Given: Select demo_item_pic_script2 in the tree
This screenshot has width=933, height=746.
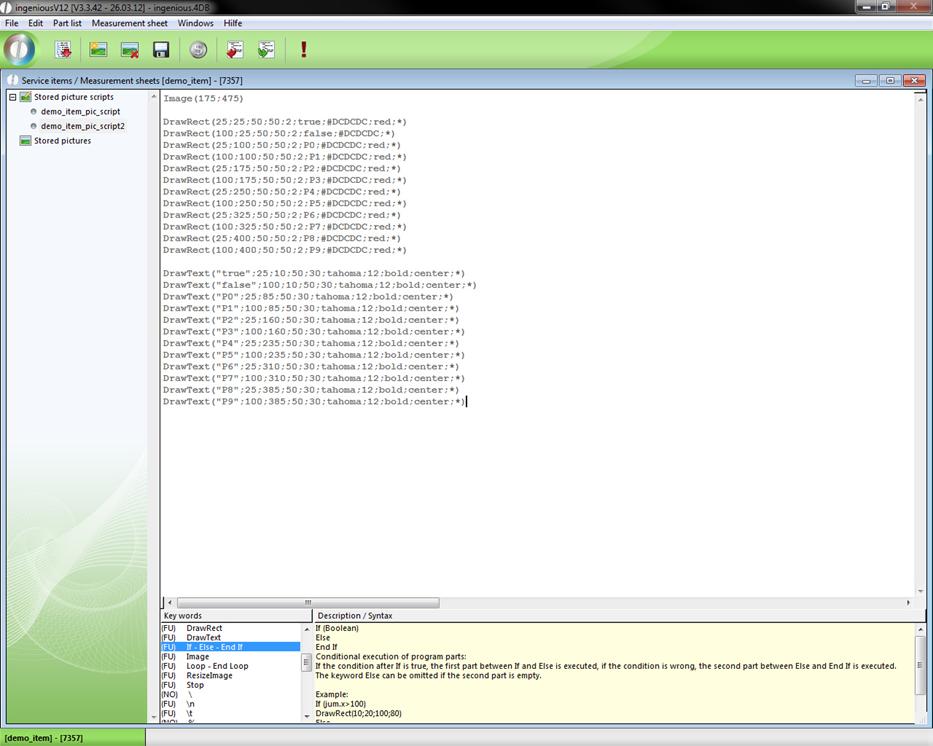Looking at the screenshot, I should 82,126.
